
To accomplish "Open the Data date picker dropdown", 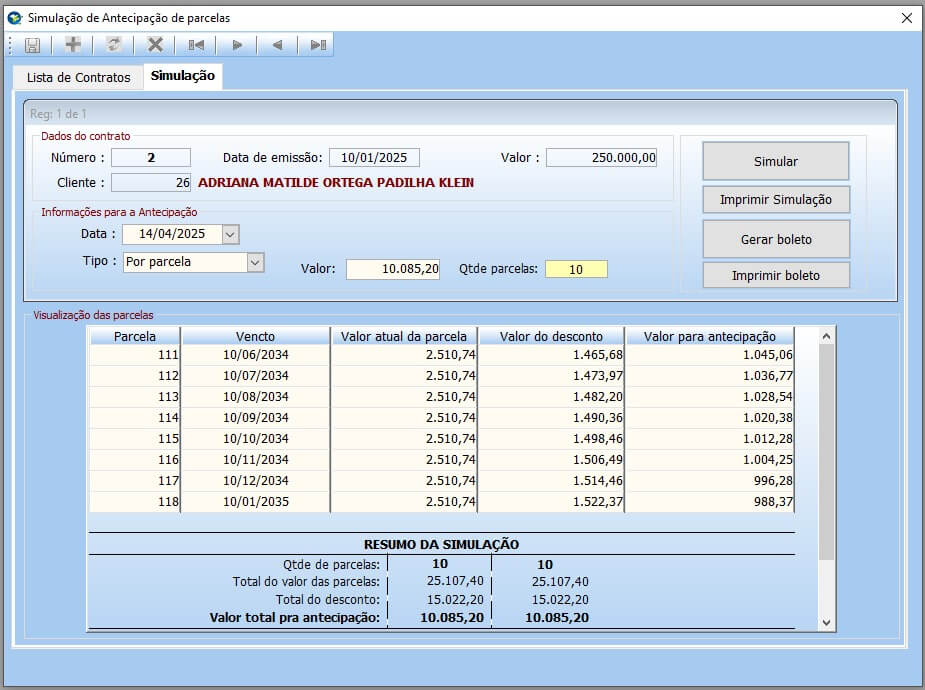I will click(x=230, y=234).
